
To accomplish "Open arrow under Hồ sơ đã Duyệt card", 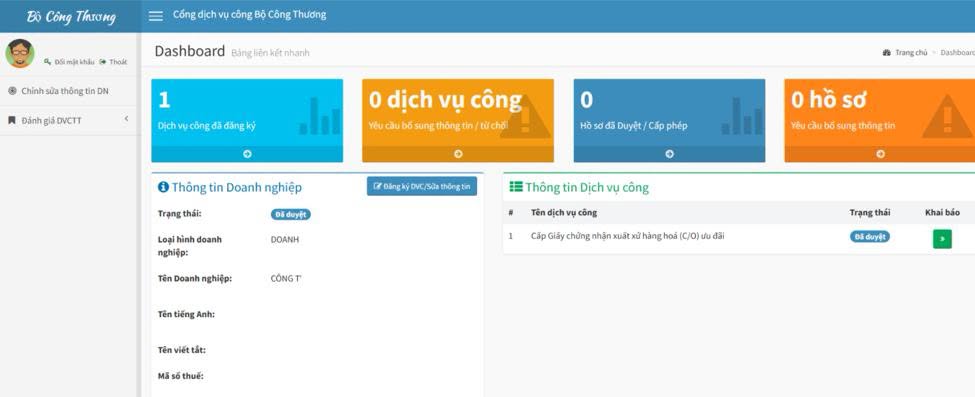I will pos(669,154).
